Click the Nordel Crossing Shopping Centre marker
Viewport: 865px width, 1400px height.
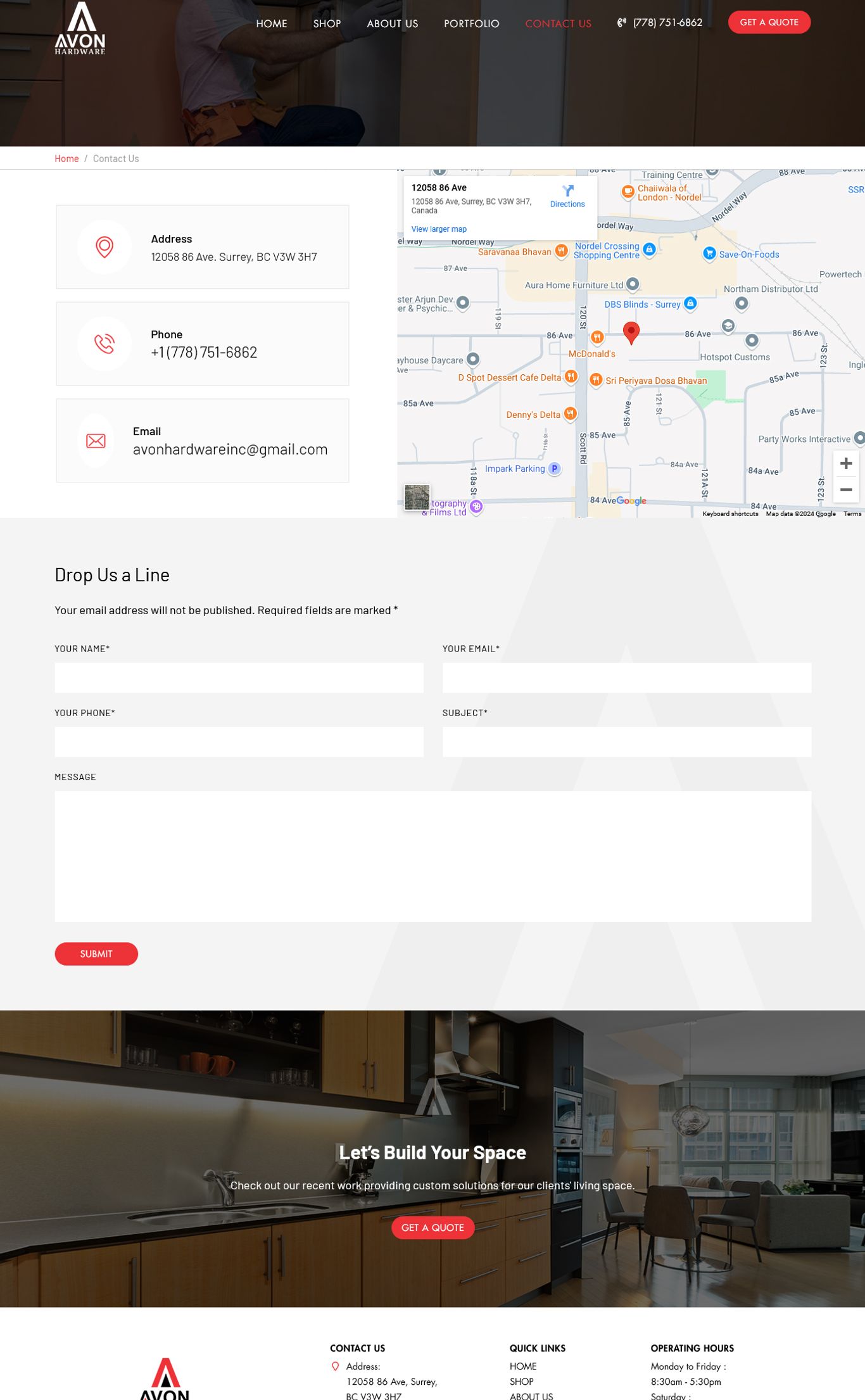click(x=649, y=249)
